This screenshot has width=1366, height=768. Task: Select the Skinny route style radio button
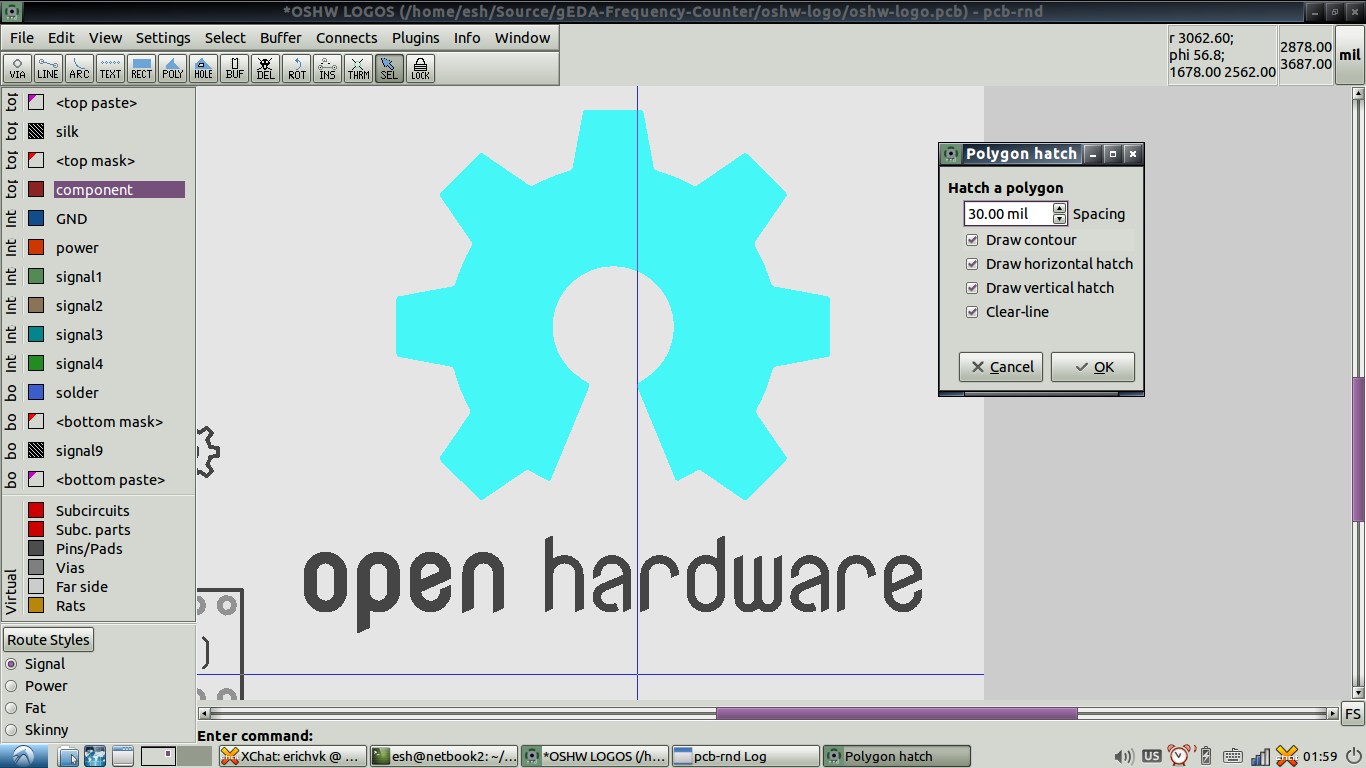click(x=10, y=730)
